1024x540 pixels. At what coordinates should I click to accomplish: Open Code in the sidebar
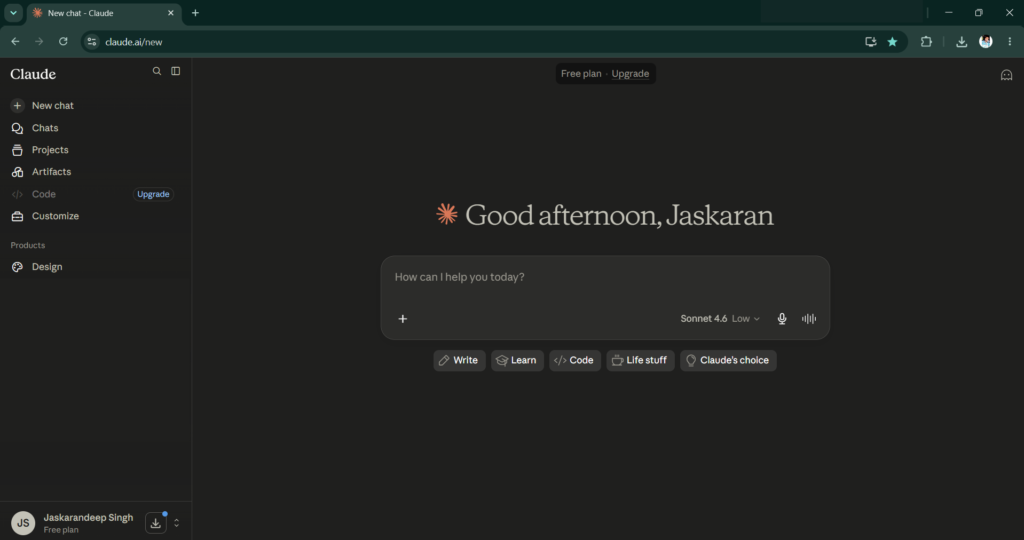point(44,194)
